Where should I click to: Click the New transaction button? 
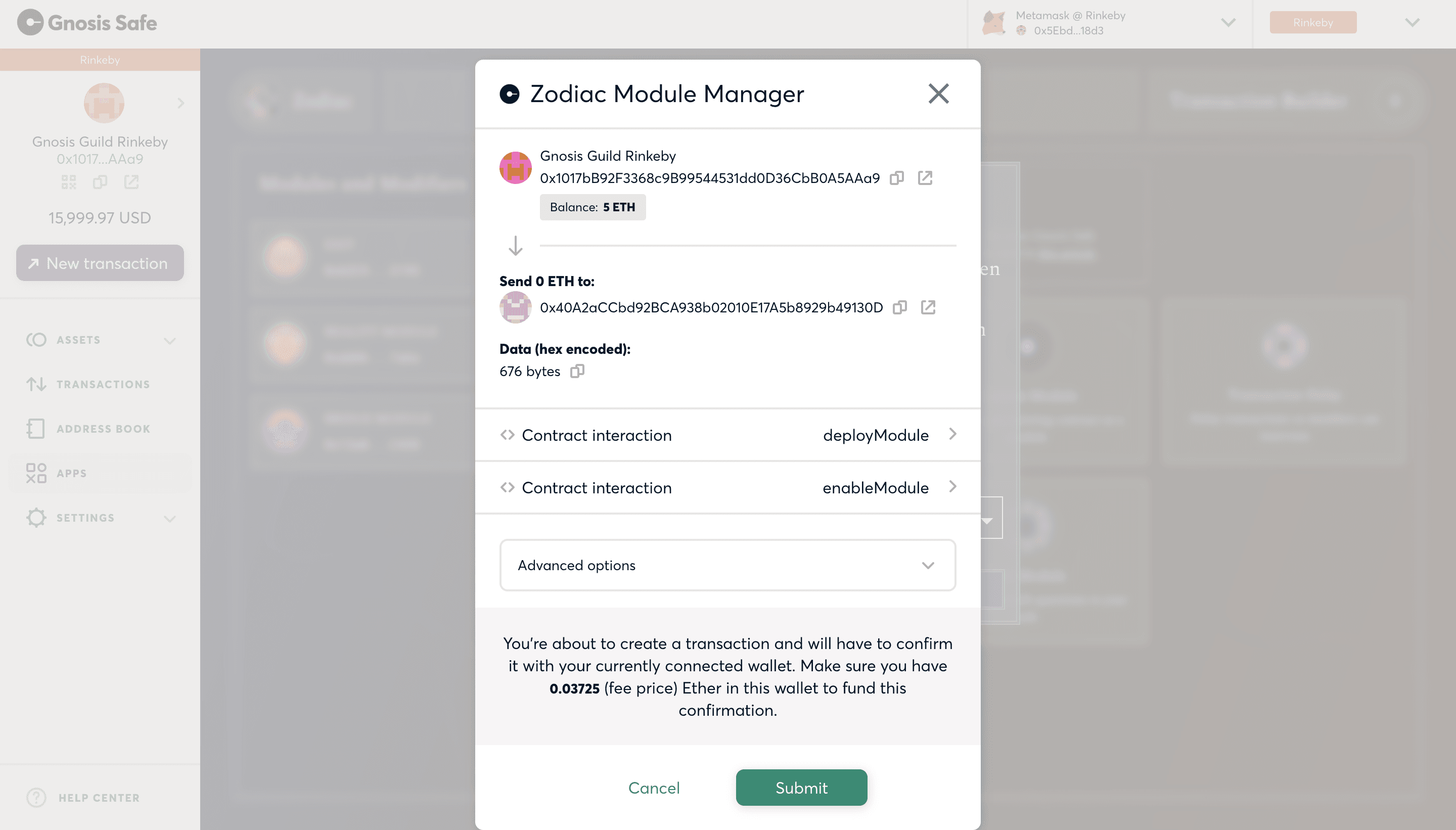100,263
